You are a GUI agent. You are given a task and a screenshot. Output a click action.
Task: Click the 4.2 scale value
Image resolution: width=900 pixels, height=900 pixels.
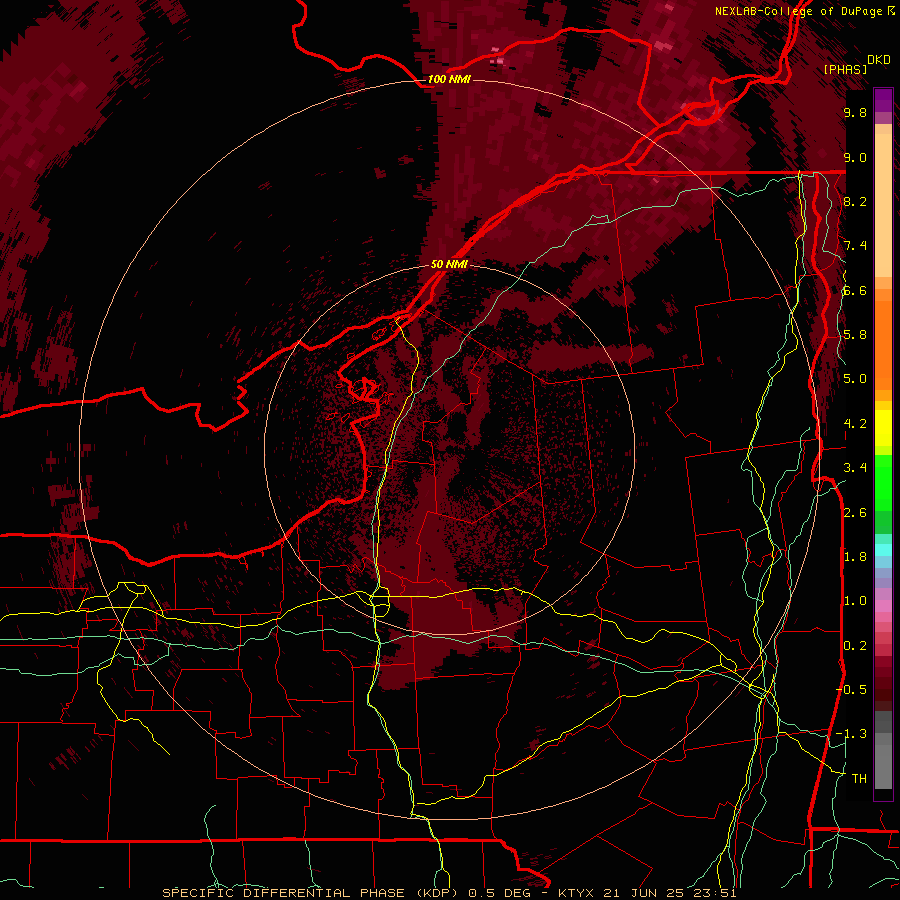point(855,424)
